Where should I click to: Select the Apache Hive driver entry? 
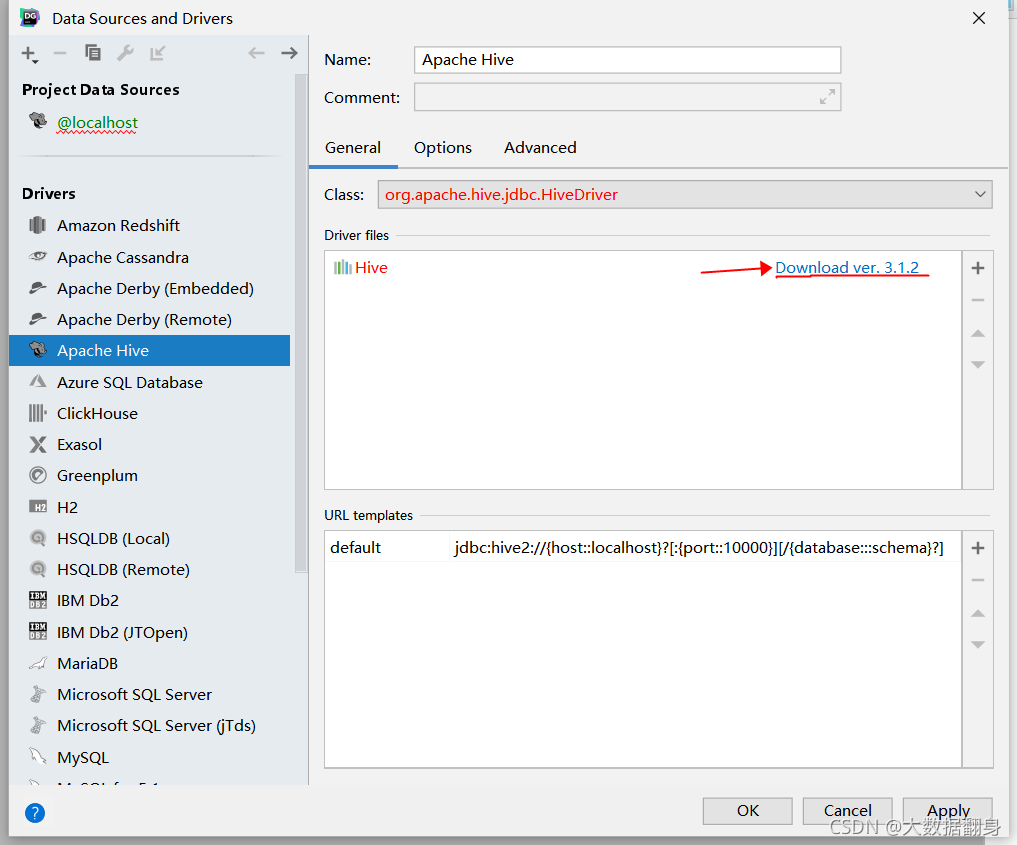150,351
